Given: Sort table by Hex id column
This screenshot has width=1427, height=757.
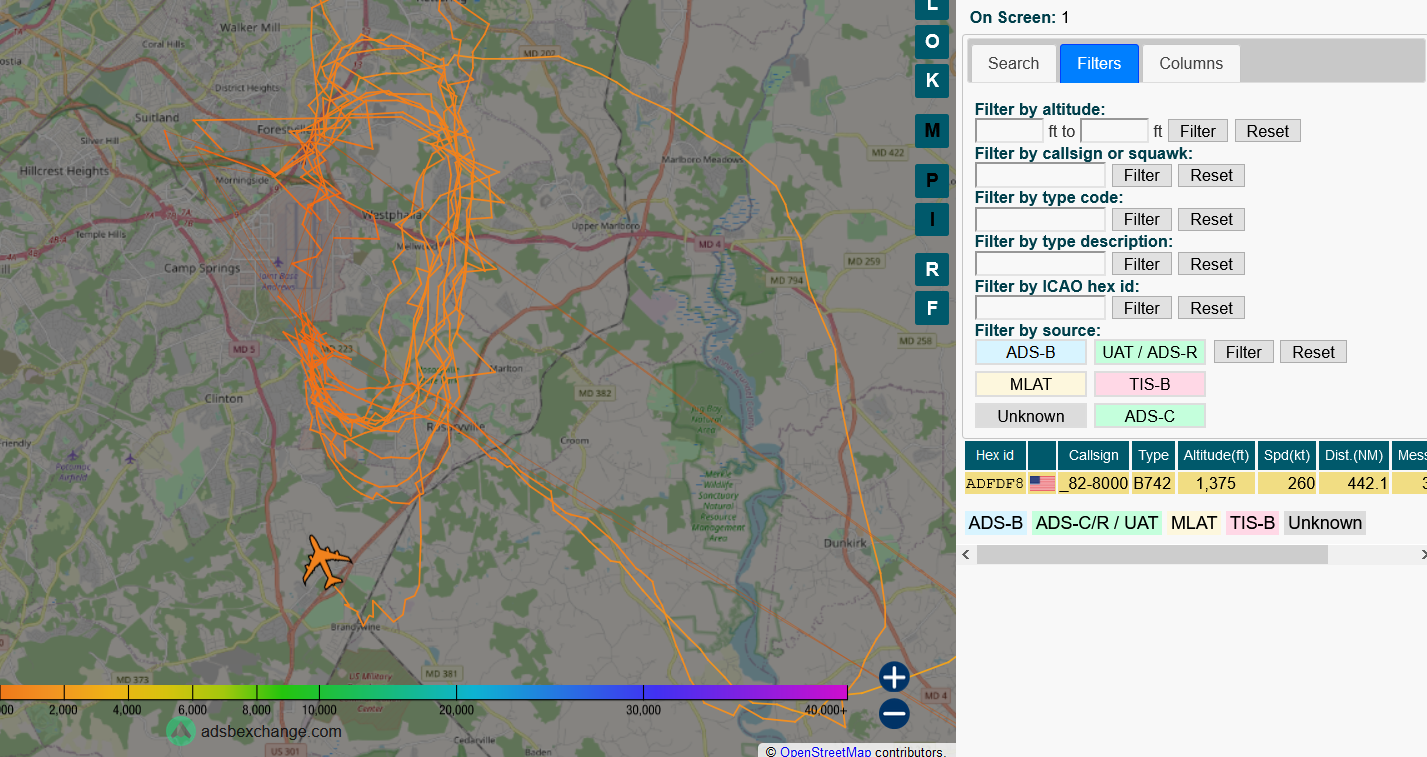Looking at the screenshot, I should coord(995,455).
